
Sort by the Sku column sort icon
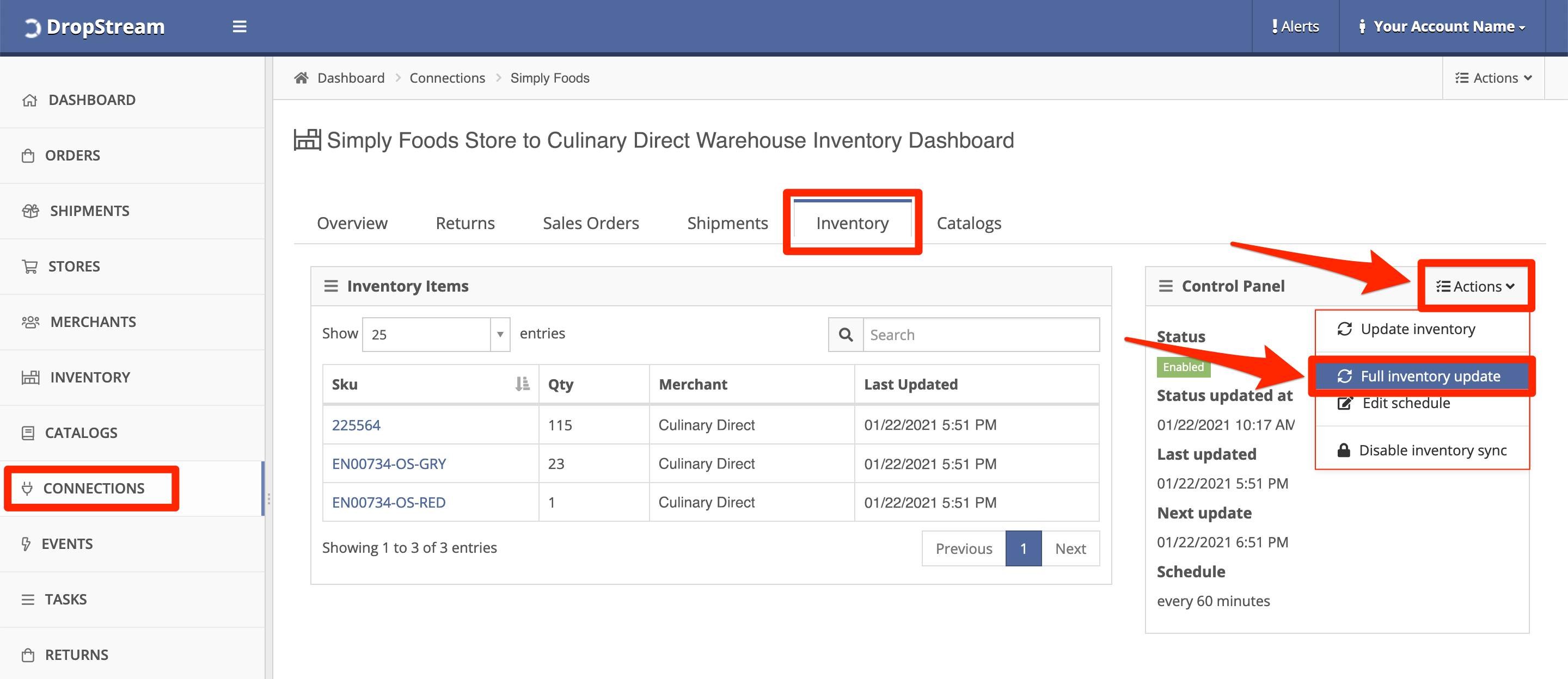[522, 384]
